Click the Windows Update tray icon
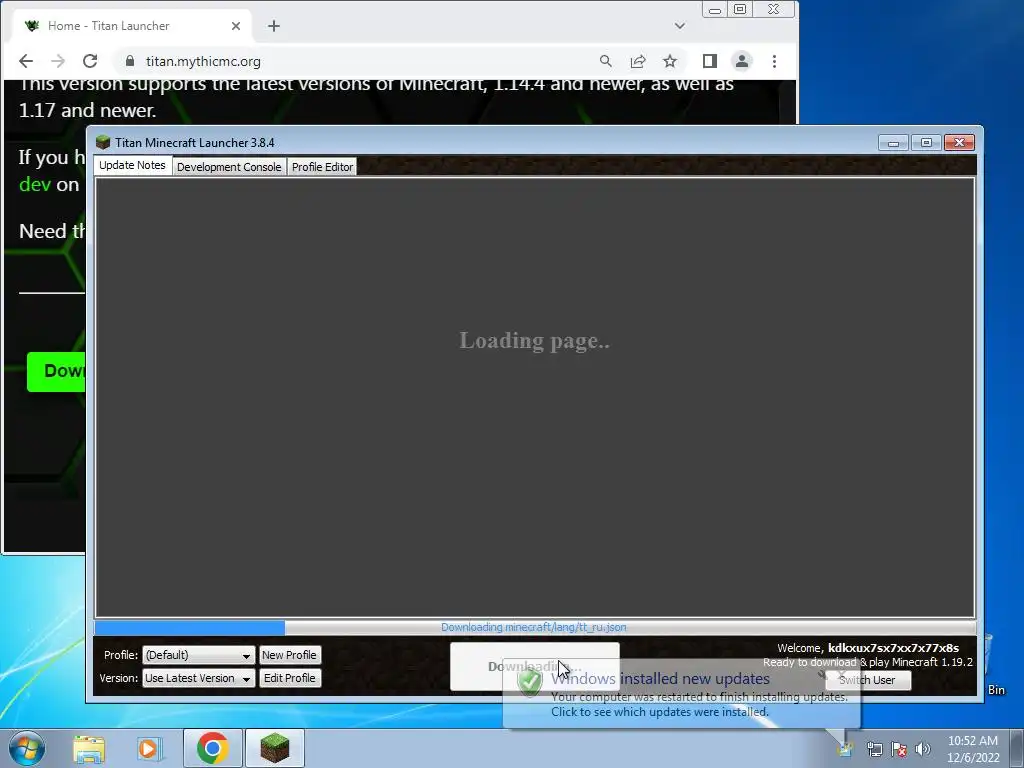 tap(845, 749)
